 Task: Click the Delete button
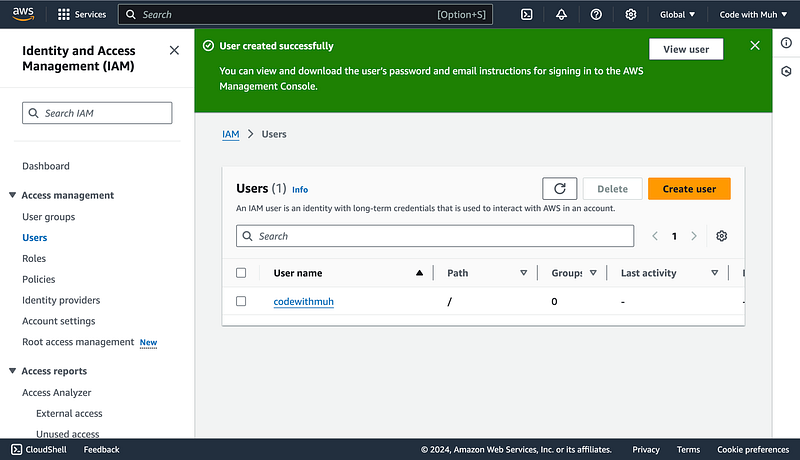[x=612, y=189]
